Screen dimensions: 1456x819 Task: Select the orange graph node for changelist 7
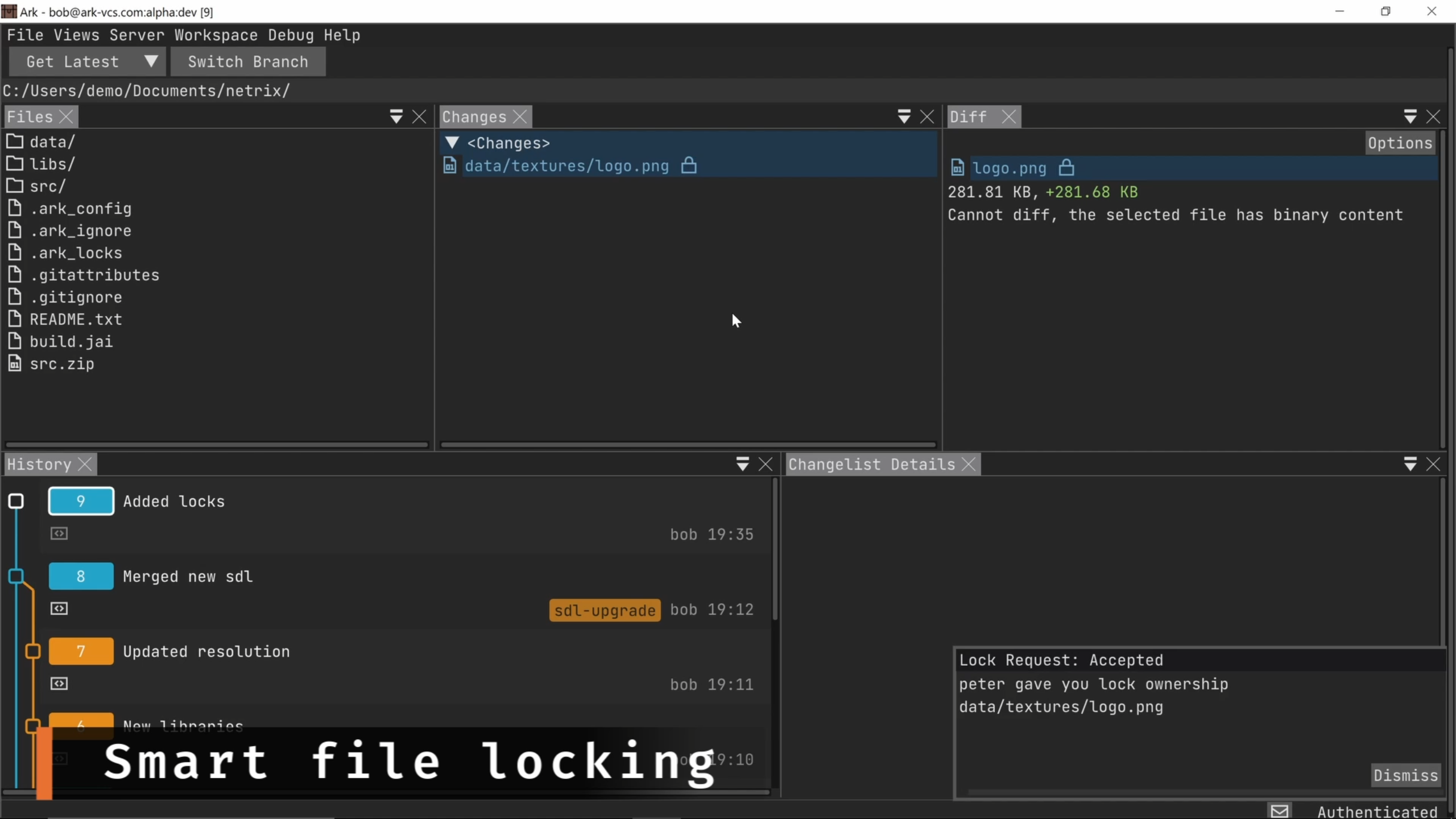(x=33, y=651)
